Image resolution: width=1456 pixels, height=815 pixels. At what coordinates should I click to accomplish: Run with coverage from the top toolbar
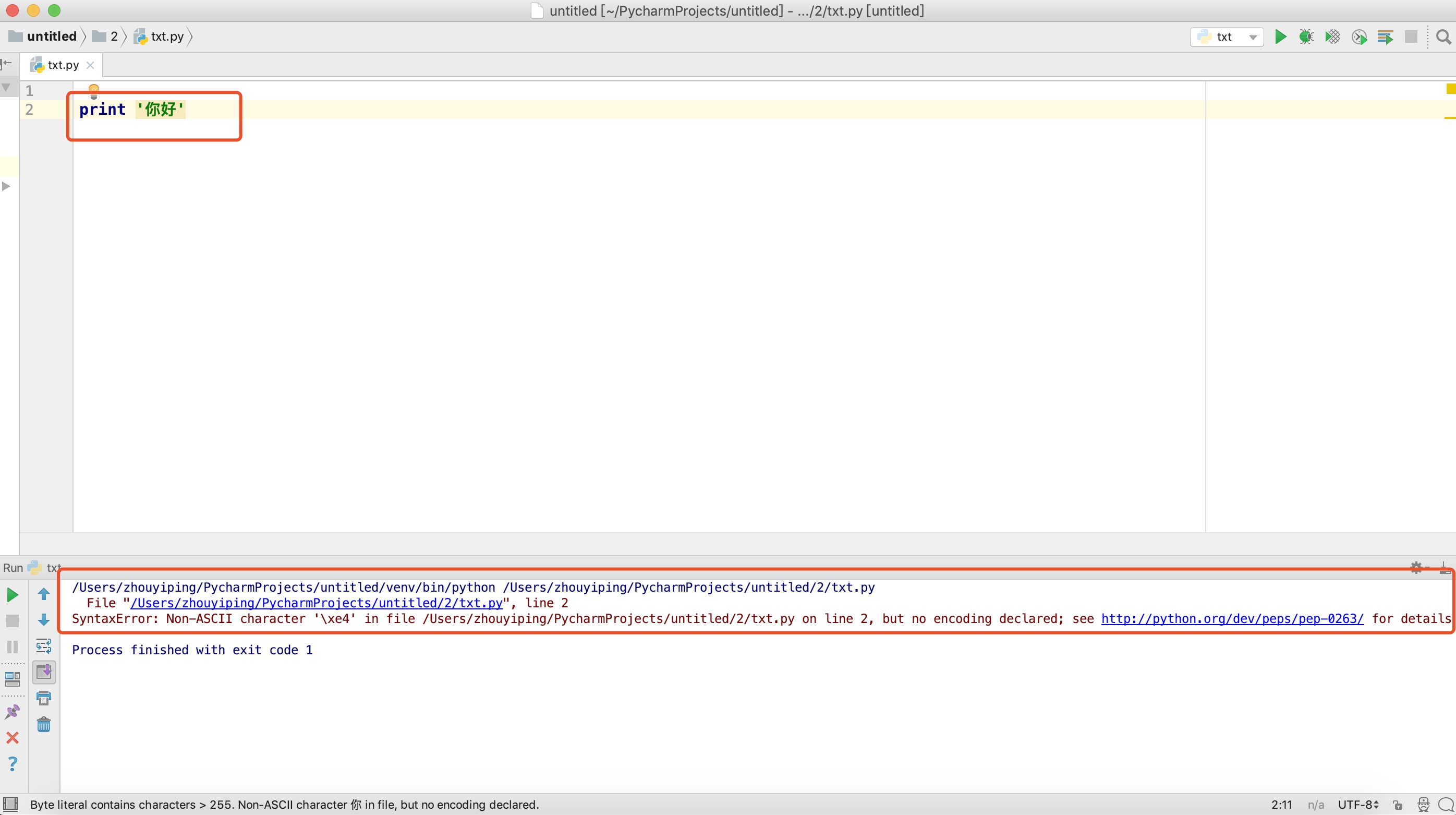pos(1332,37)
